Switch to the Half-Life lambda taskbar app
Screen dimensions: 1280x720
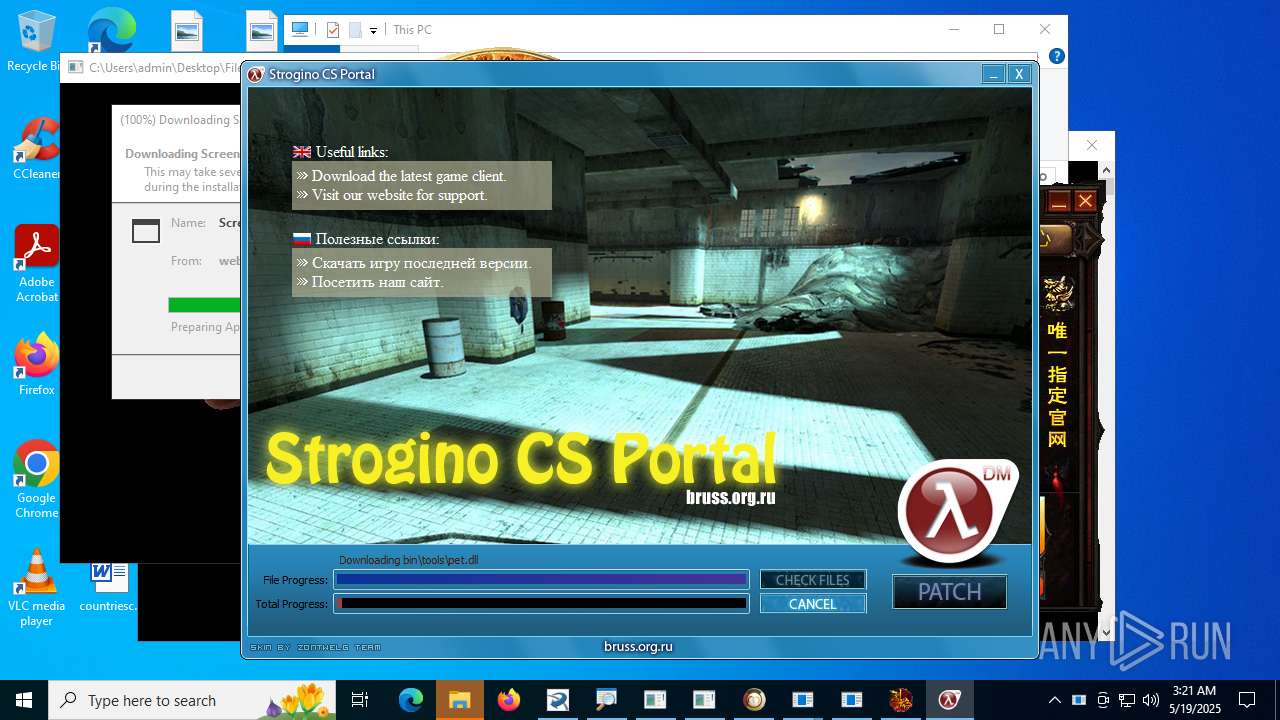(950, 700)
